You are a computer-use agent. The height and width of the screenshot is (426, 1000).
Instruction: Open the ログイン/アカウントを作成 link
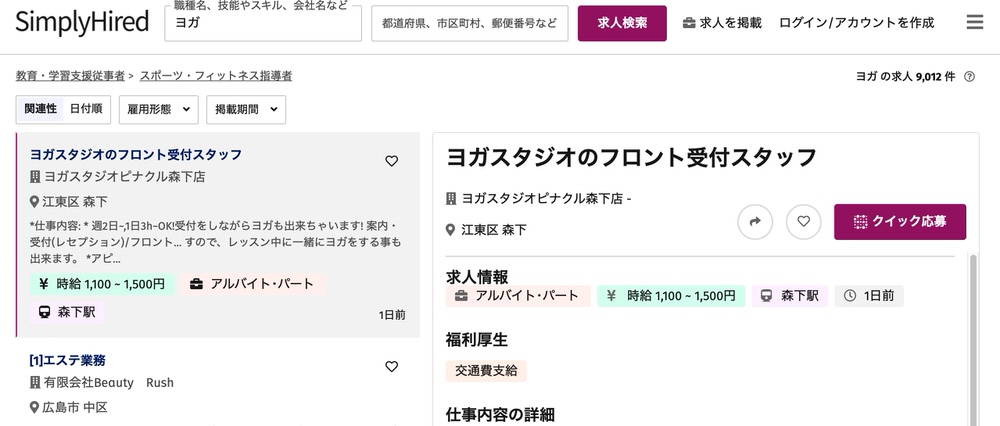(x=856, y=23)
